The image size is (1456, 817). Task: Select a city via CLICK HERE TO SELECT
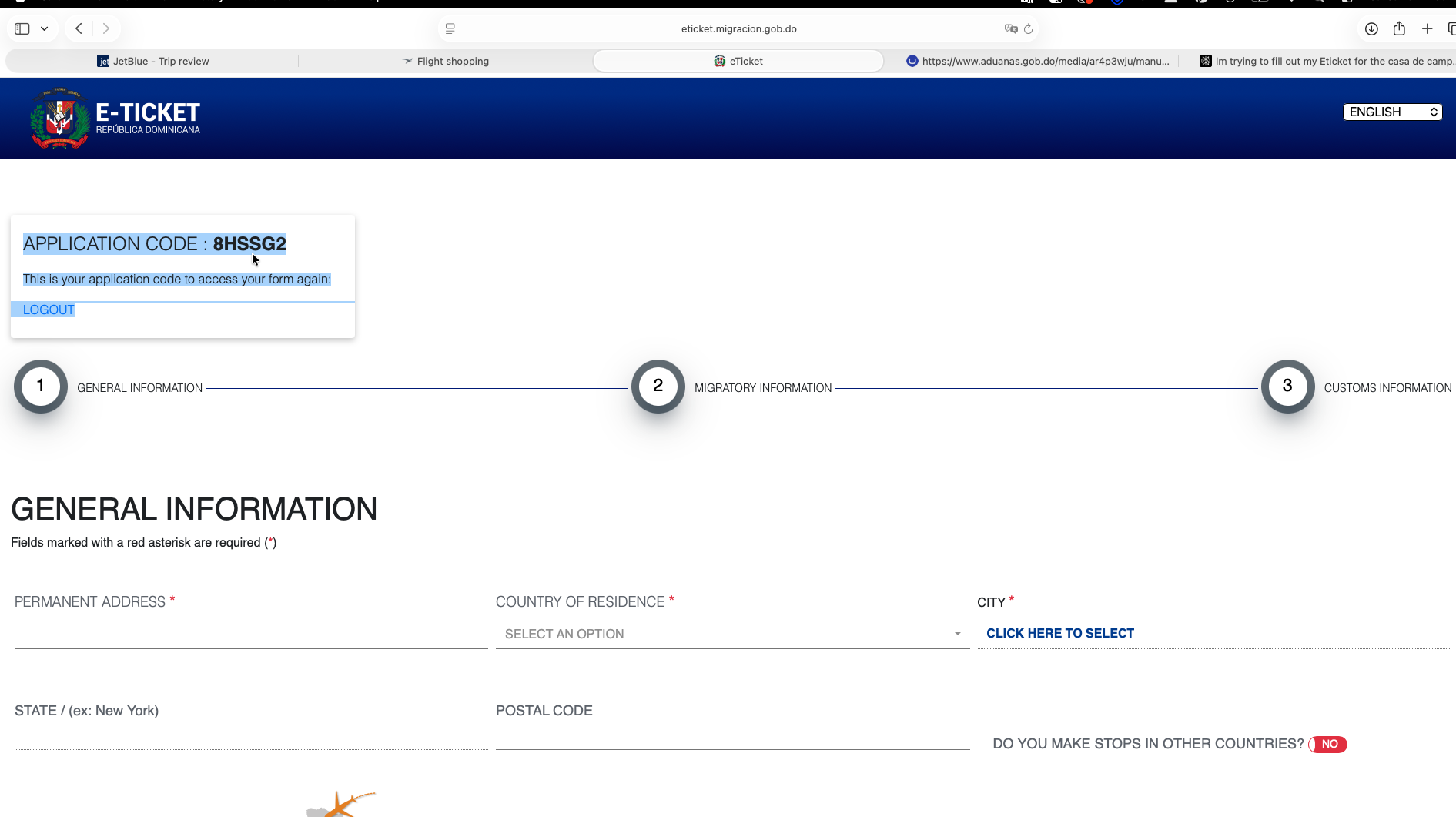[1060, 633]
